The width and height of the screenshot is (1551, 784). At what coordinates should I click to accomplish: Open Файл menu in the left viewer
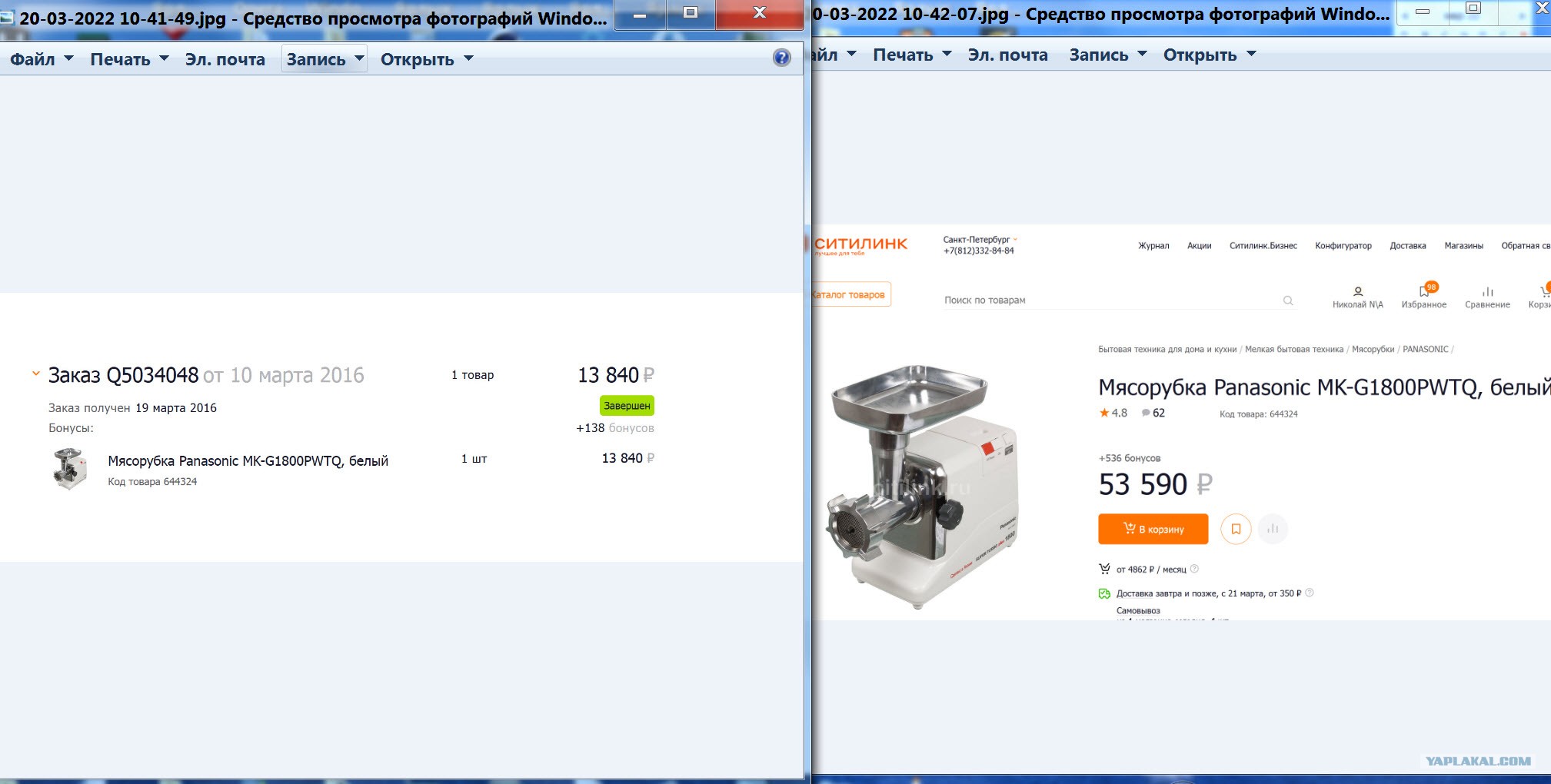click(x=42, y=59)
